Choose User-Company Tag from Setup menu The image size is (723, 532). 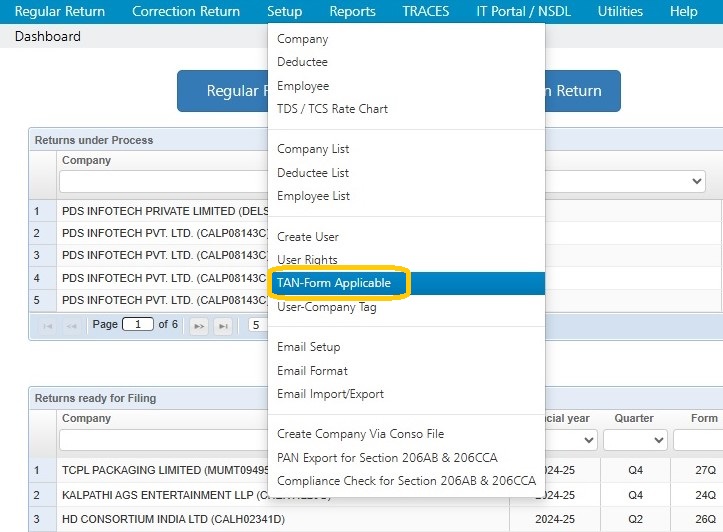coord(326,307)
